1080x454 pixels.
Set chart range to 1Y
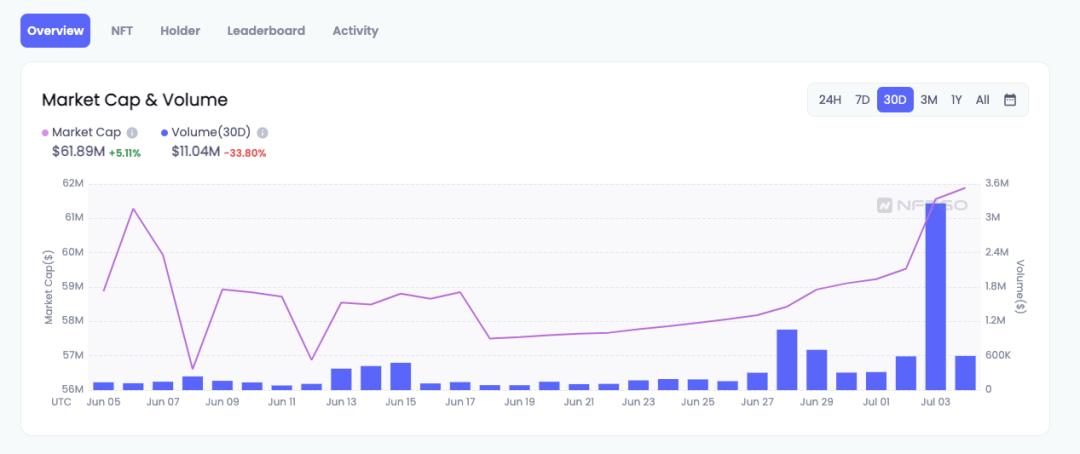click(957, 100)
